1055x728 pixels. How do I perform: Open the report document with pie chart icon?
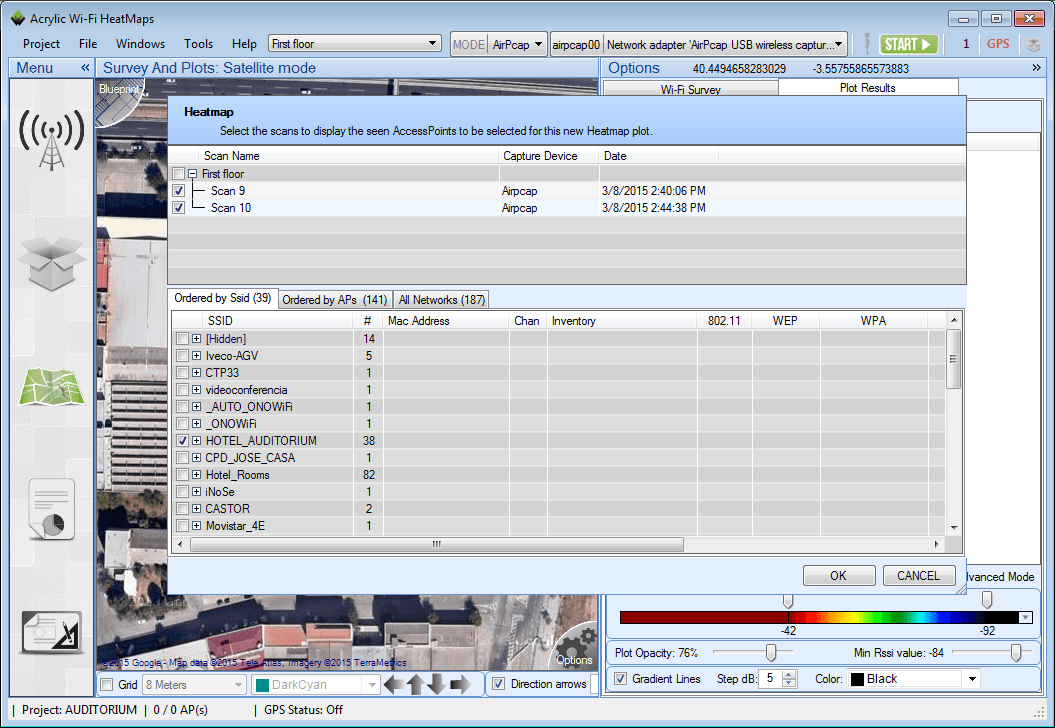tap(52, 509)
